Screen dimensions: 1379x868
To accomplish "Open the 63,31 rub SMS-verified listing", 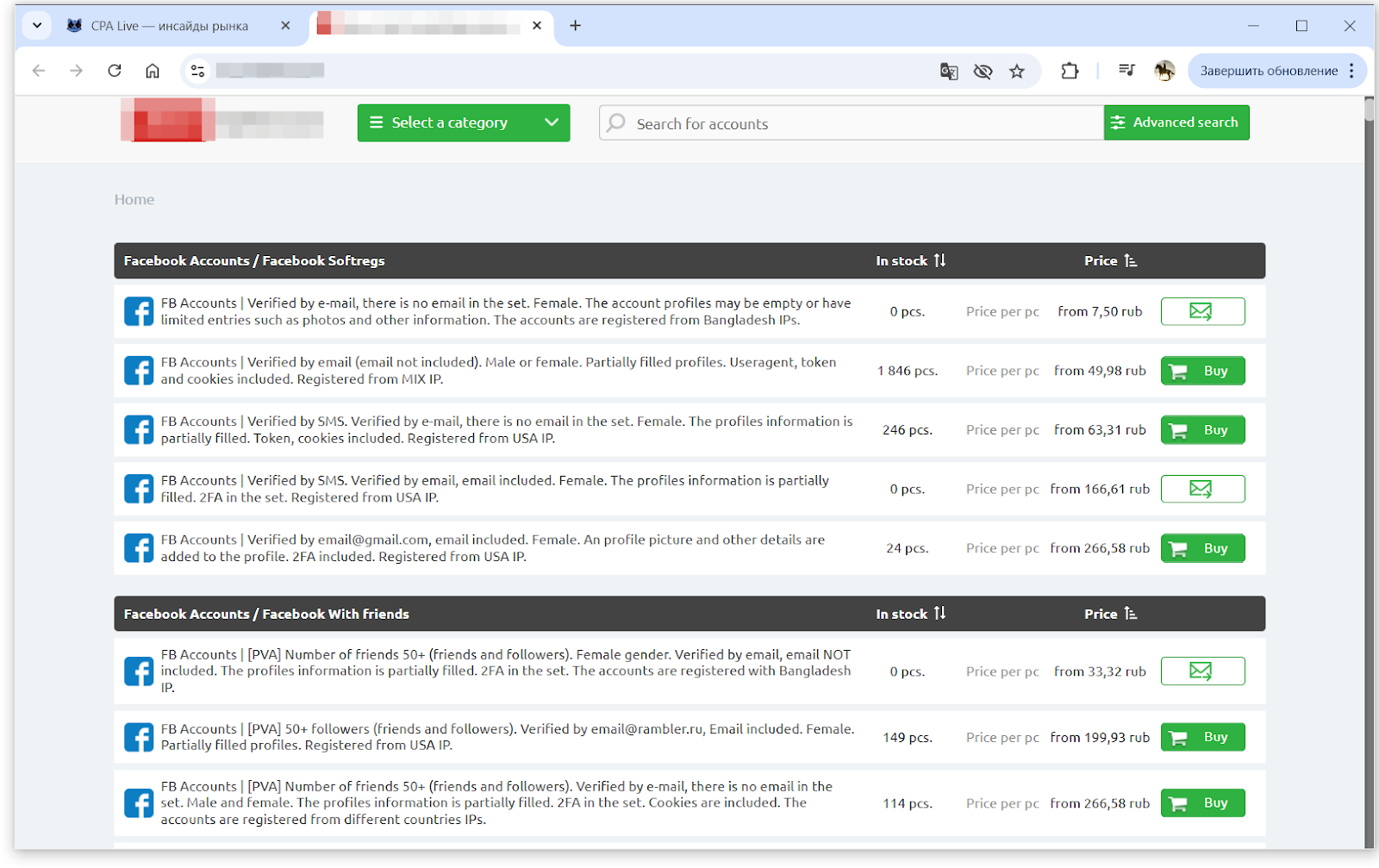I will pos(507,429).
